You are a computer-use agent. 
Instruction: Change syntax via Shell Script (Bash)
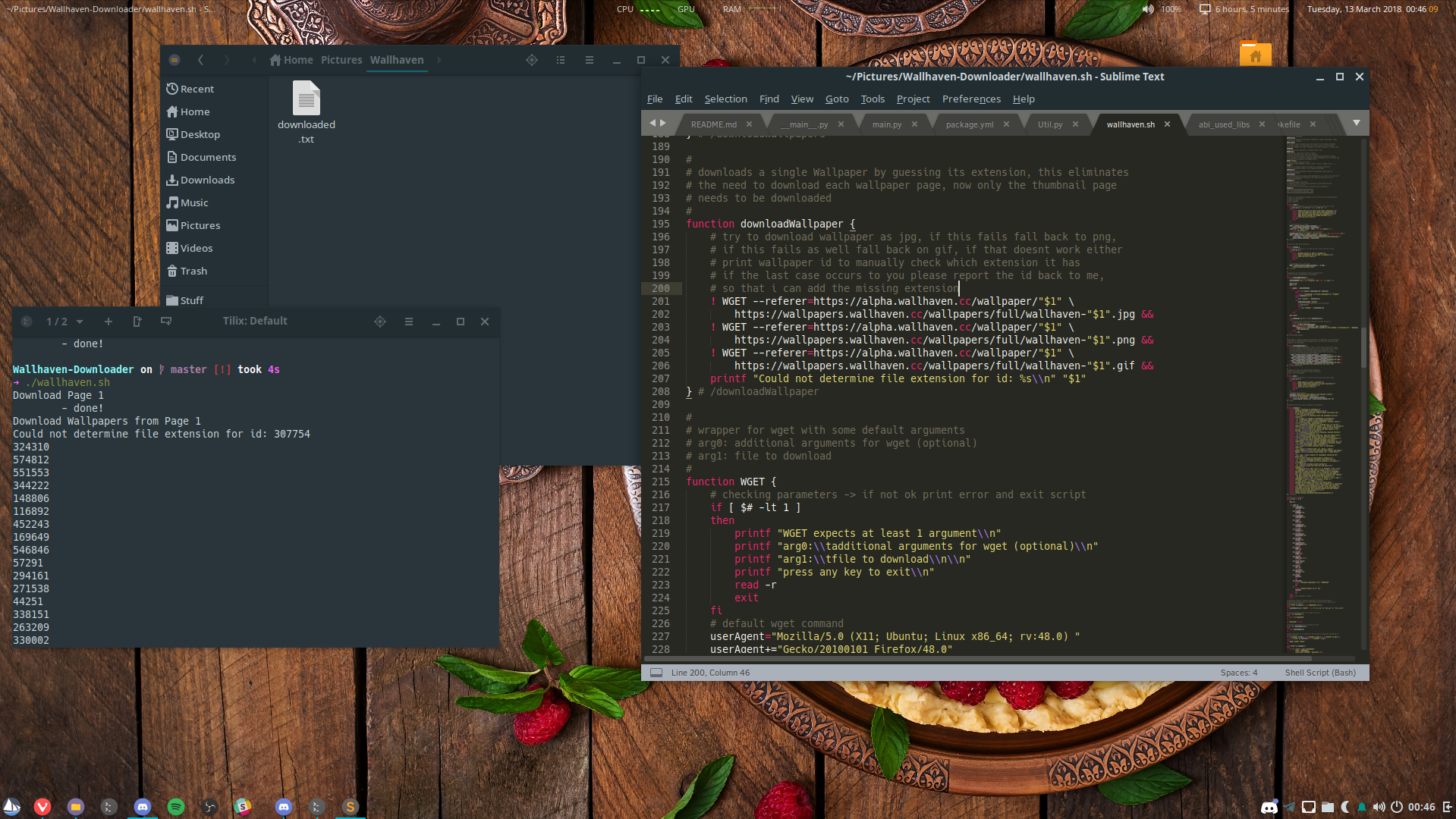(x=1320, y=673)
